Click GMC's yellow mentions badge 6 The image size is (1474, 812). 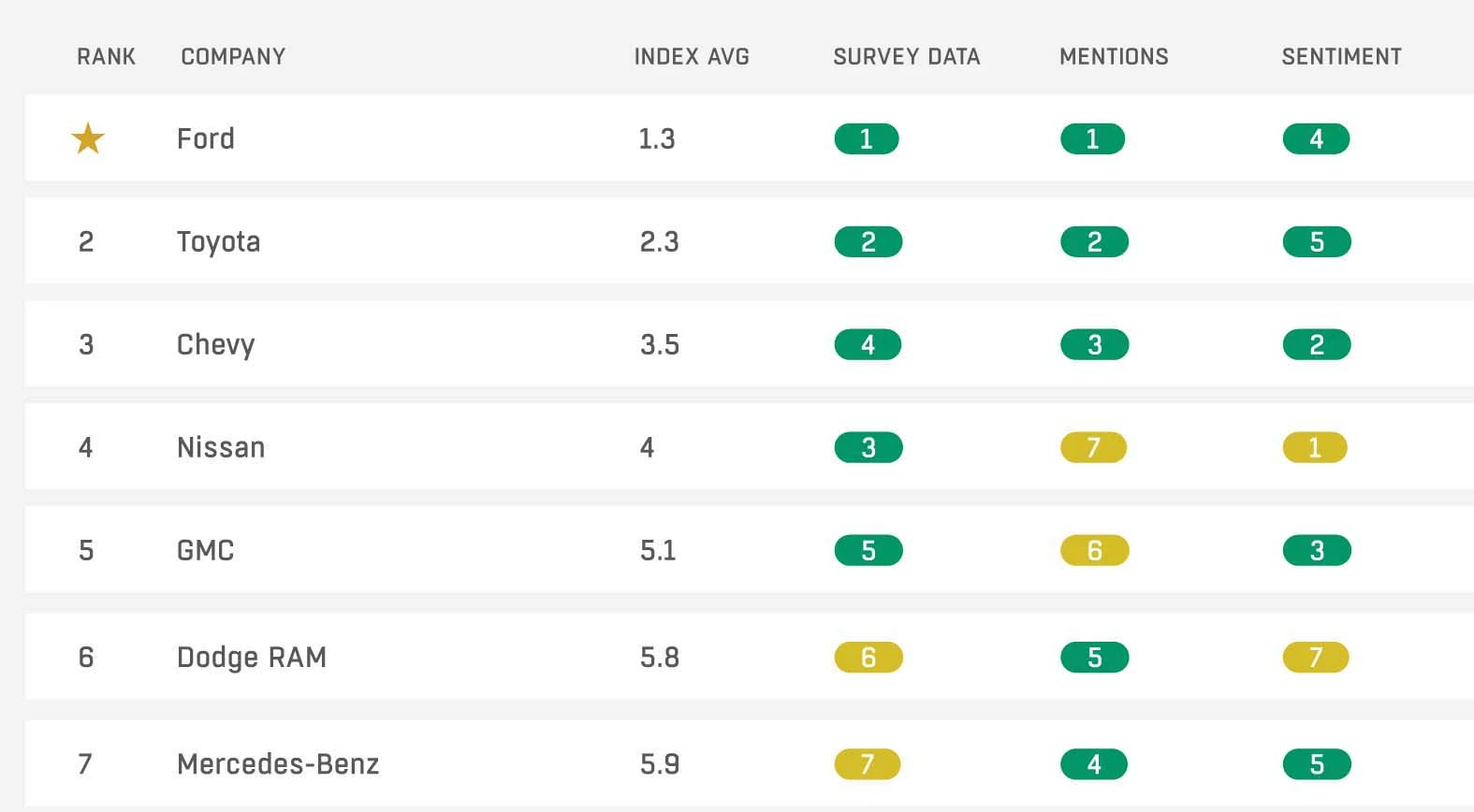pos(1095,550)
